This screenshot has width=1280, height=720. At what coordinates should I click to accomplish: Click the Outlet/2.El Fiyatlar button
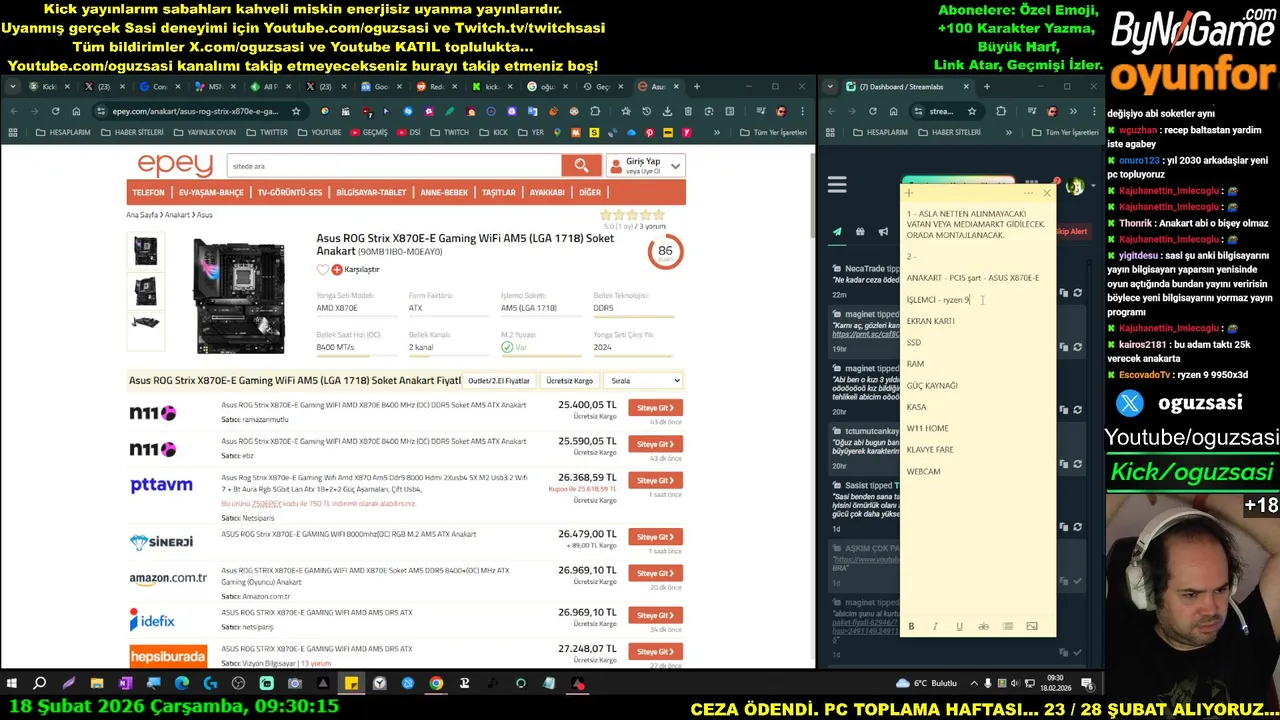tap(499, 381)
